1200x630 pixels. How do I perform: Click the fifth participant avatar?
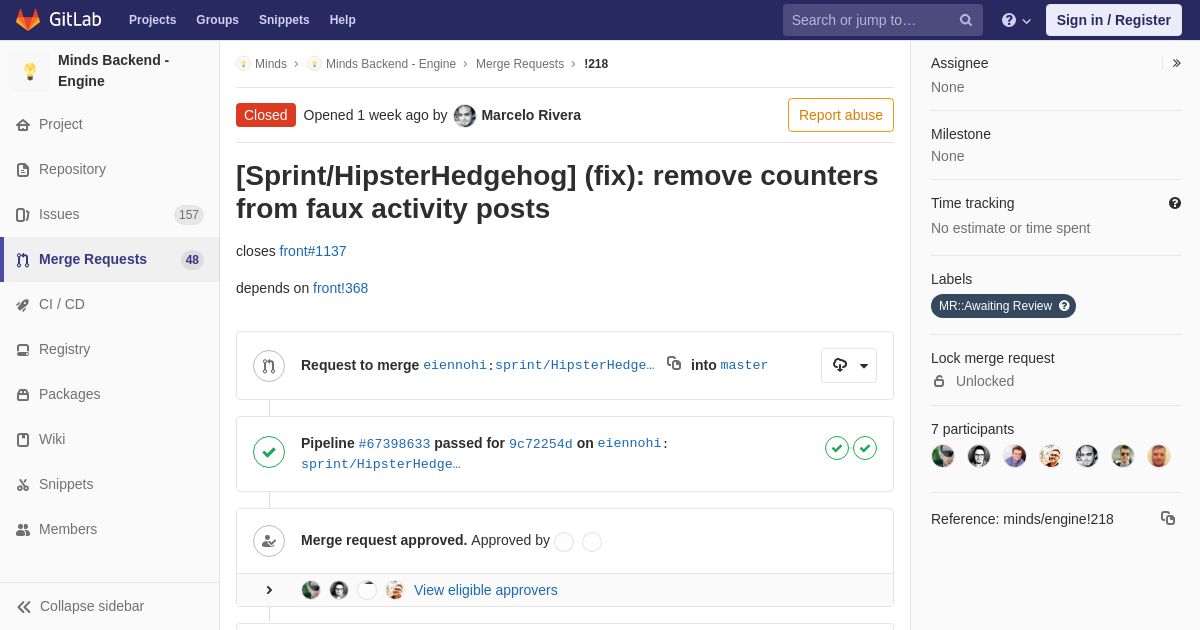[1087, 456]
